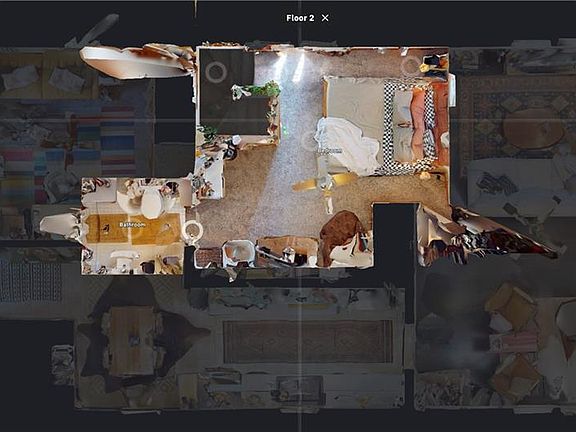Jump to faint scan ring in the bedroom's top-right corner

(x=410, y=65)
